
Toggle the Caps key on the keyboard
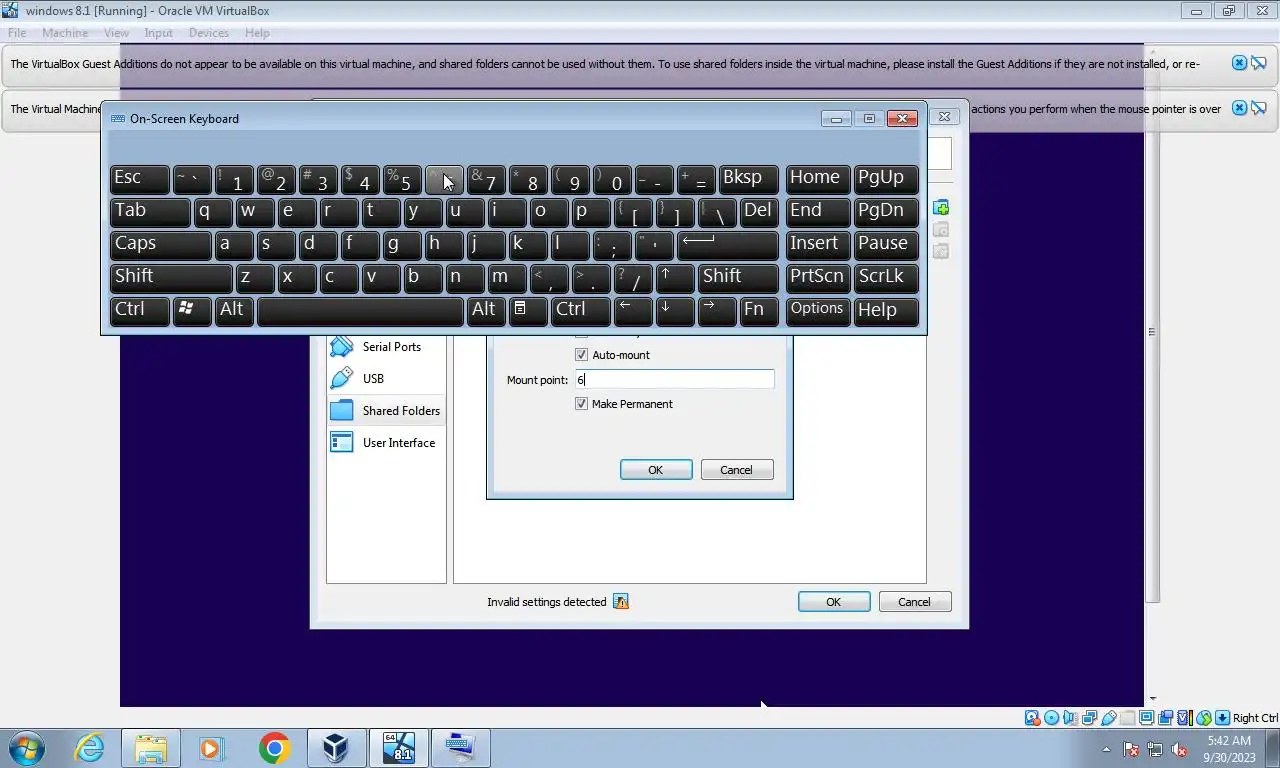160,245
